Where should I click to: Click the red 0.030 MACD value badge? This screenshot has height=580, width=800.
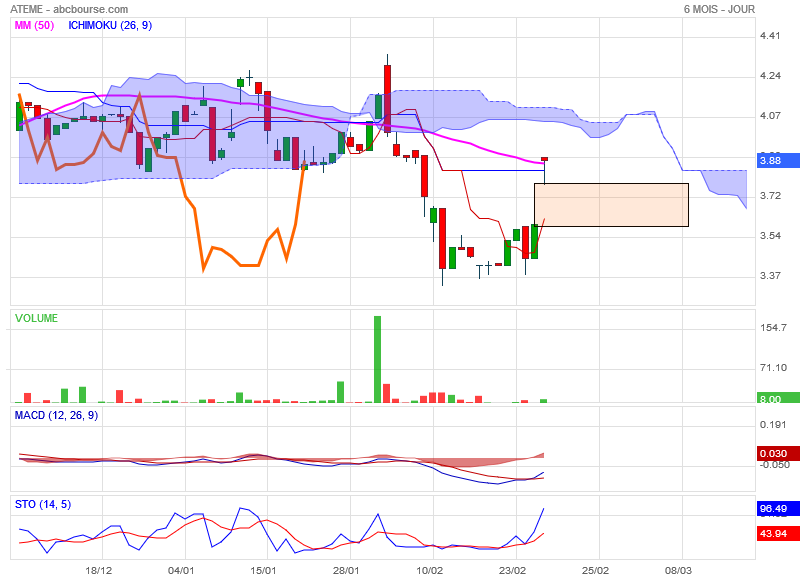(778, 453)
